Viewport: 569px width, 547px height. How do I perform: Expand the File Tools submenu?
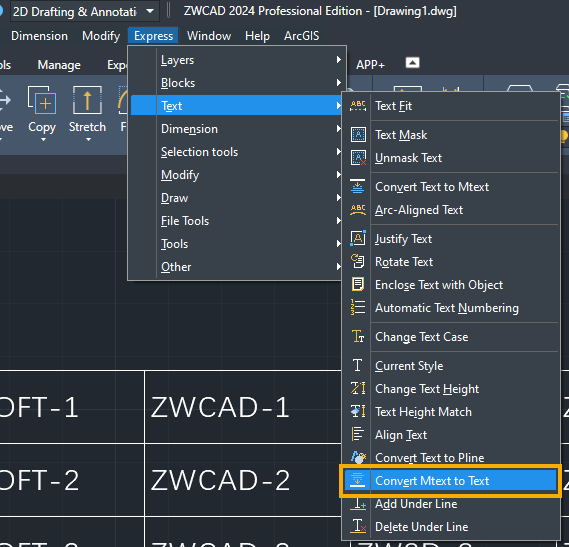[x=236, y=221]
